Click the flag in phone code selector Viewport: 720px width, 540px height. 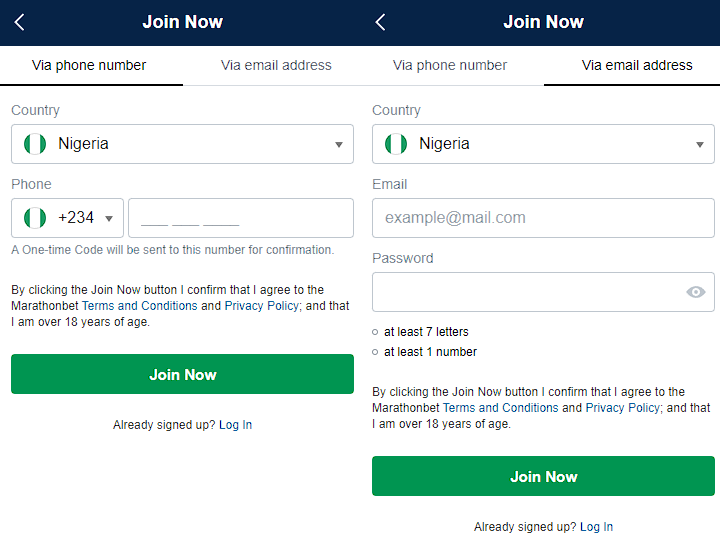click(36, 218)
